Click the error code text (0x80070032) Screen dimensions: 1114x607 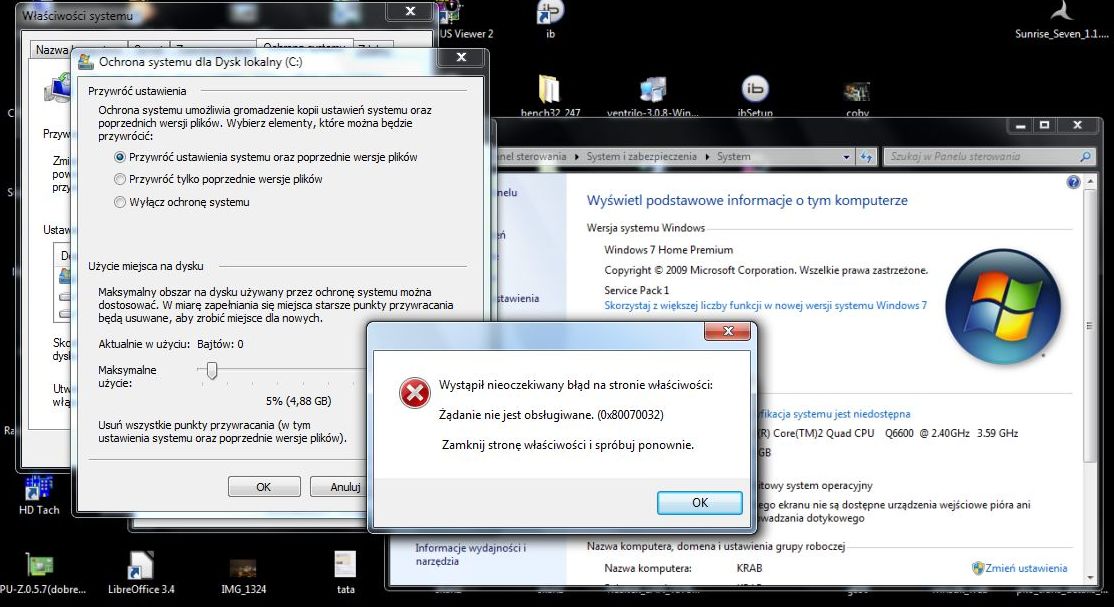click(x=630, y=414)
